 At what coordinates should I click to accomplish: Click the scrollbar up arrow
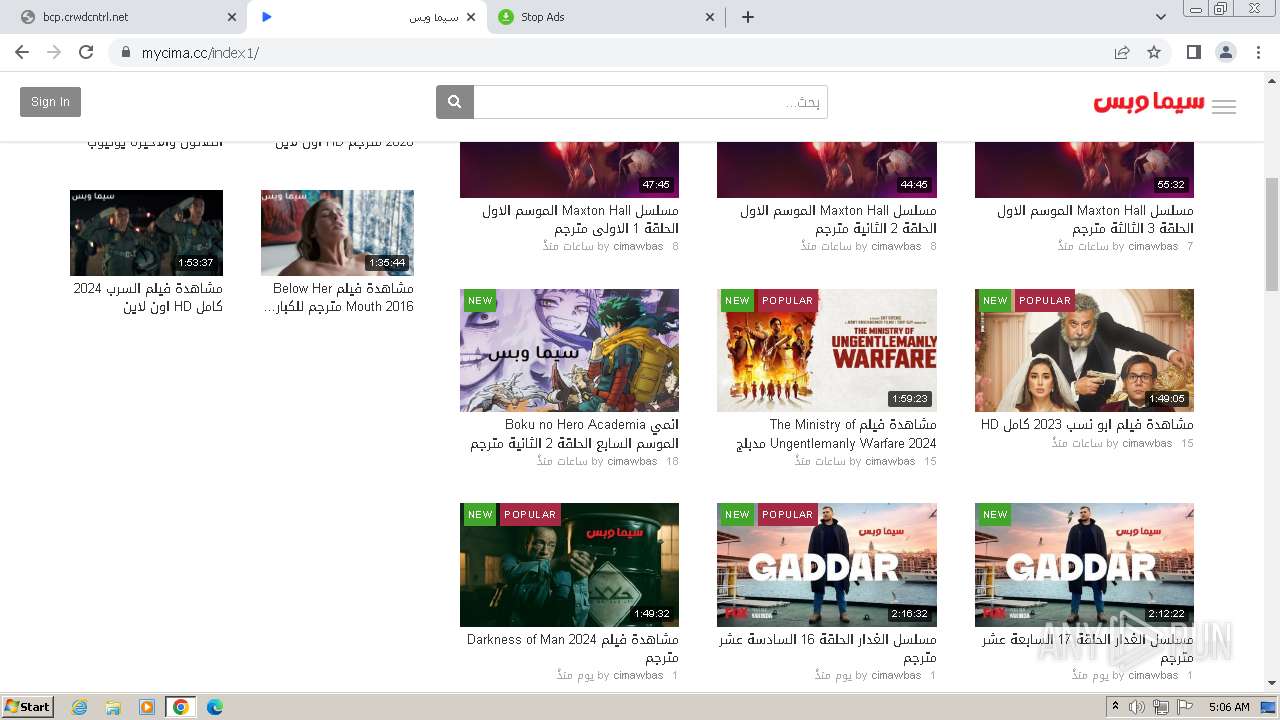pyautogui.click(x=1271, y=80)
